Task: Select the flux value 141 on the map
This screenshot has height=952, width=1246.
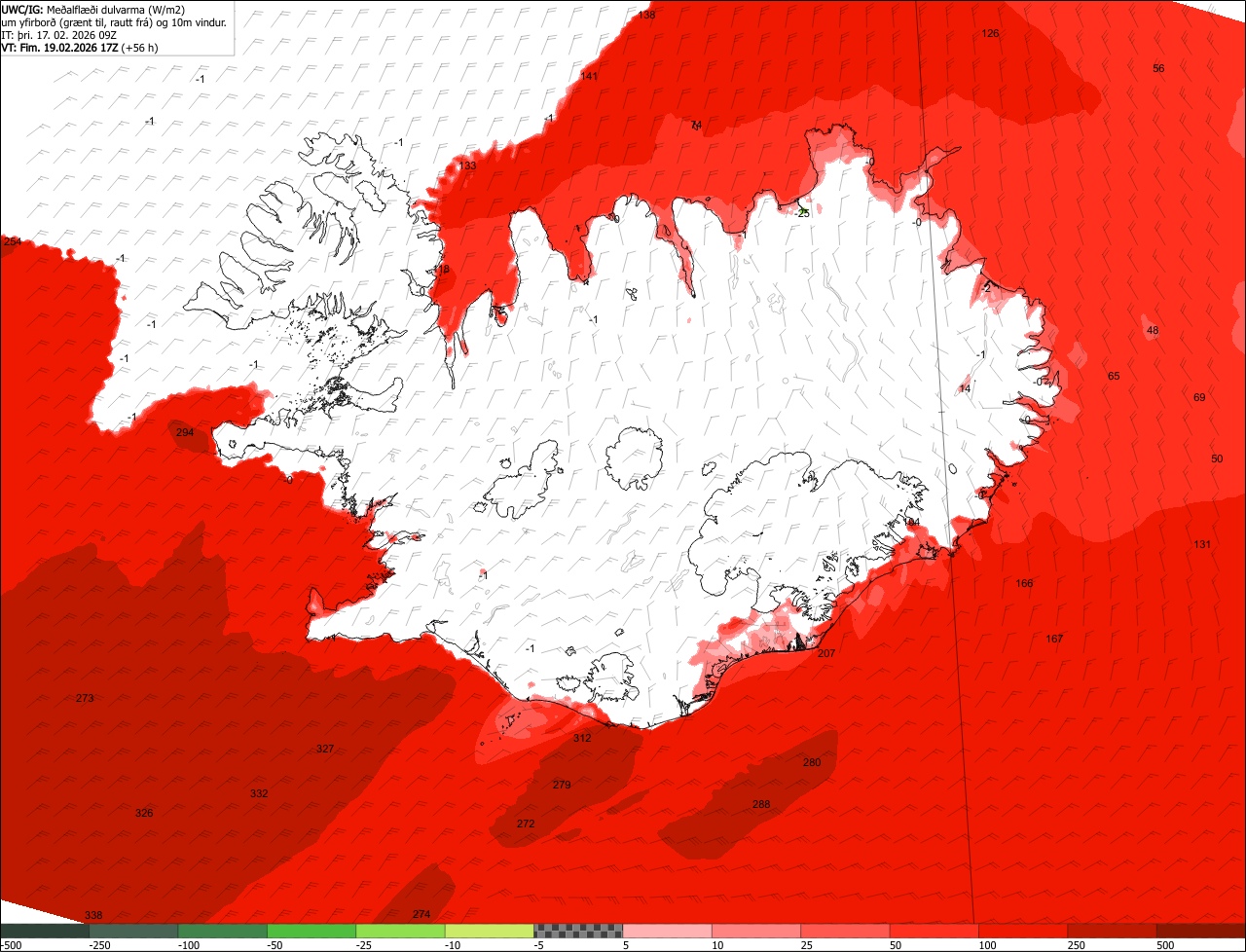Action: tap(589, 76)
